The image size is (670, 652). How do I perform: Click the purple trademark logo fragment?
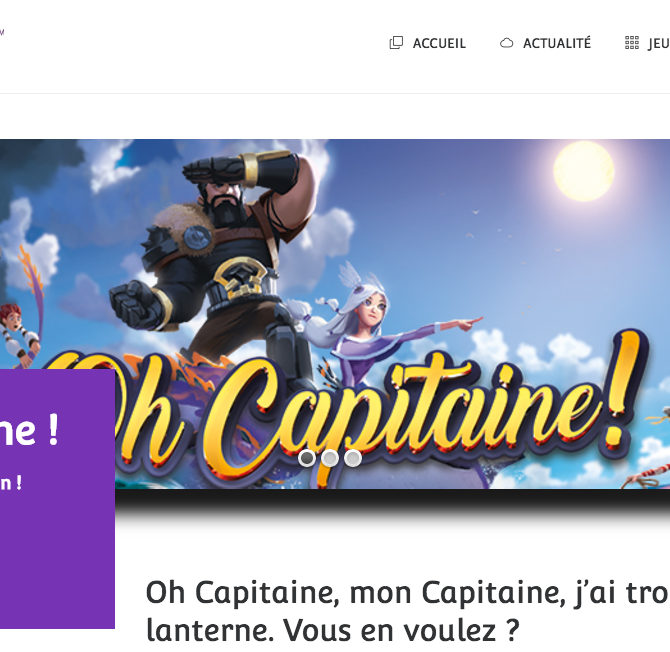[2, 32]
